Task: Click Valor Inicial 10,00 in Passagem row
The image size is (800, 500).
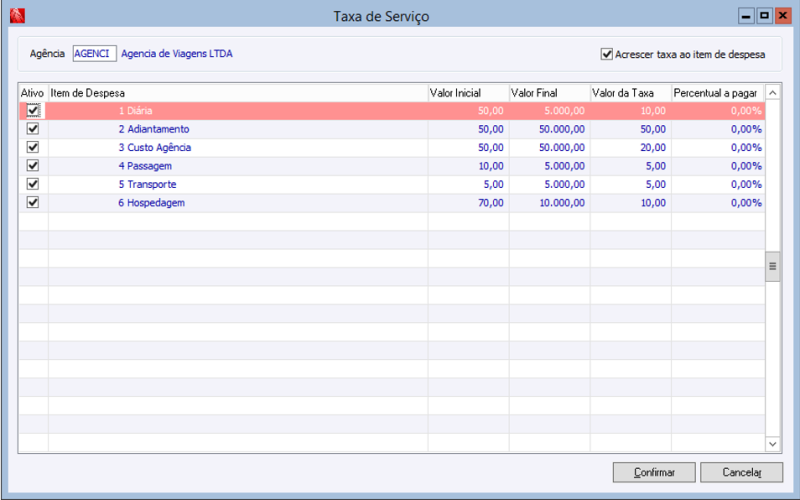Action: pyautogui.click(x=491, y=166)
